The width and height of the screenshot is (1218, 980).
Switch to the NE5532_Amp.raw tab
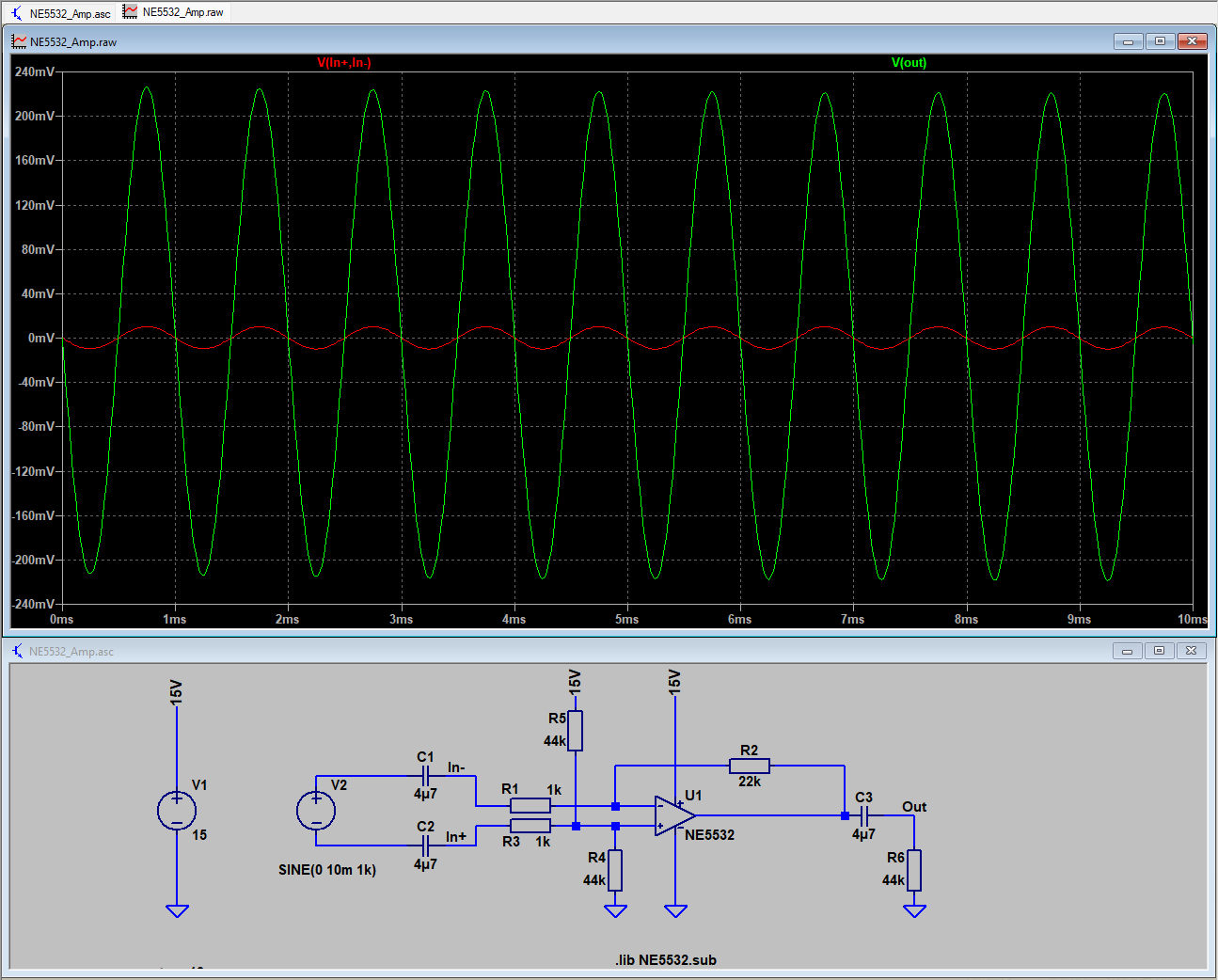174,12
